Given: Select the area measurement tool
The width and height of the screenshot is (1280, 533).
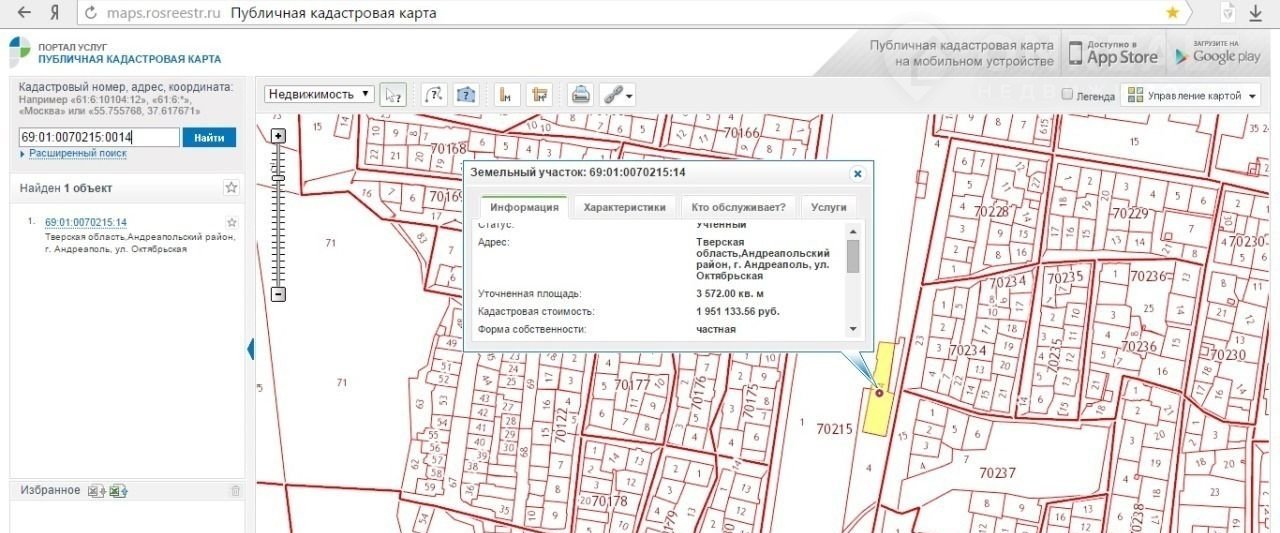Looking at the screenshot, I should (541, 95).
